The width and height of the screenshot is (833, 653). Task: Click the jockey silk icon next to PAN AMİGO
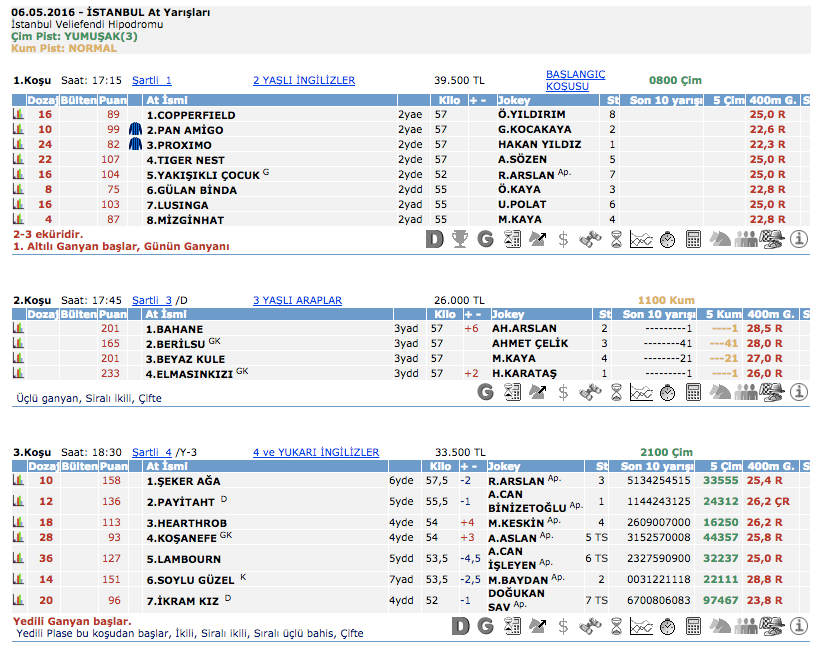pos(136,130)
